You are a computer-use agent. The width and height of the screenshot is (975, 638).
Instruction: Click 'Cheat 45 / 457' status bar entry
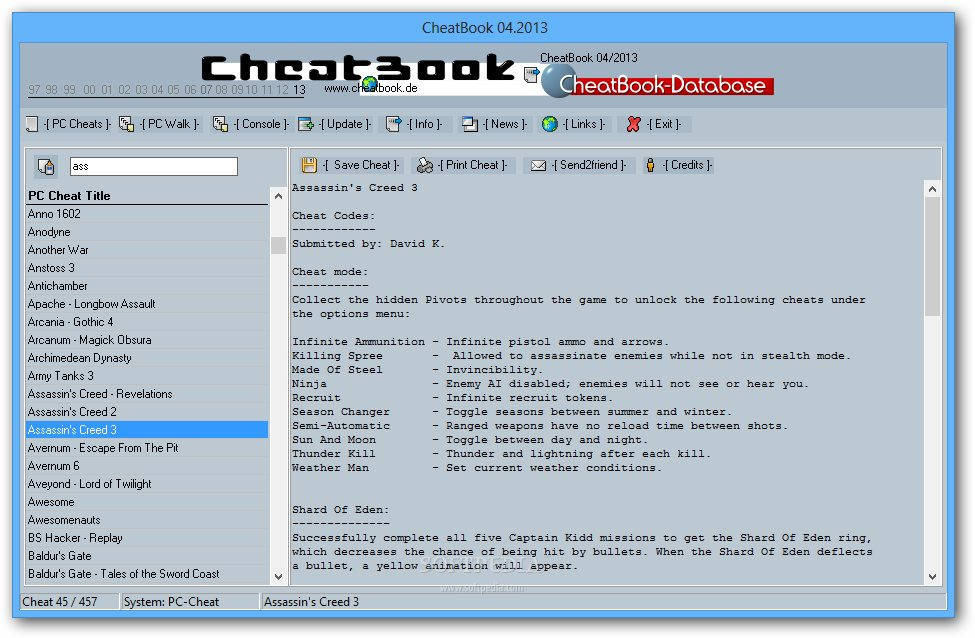(68, 602)
